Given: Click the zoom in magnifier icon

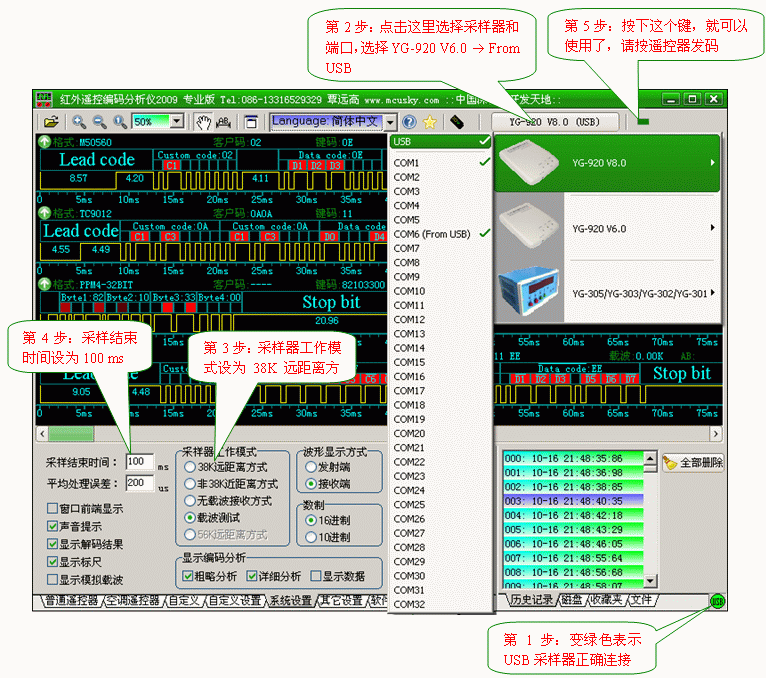Looking at the screenshot, I should click(80, 121).
